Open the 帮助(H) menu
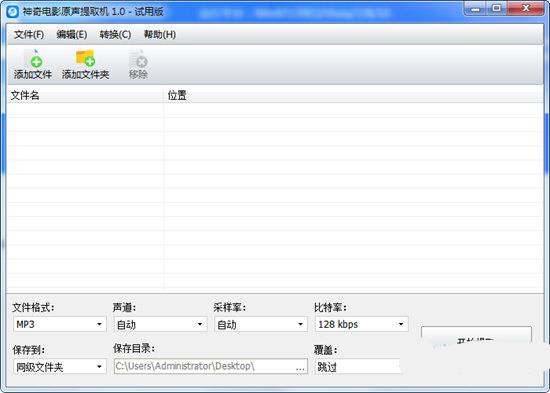The image size is (550, 393). point(160,34)
